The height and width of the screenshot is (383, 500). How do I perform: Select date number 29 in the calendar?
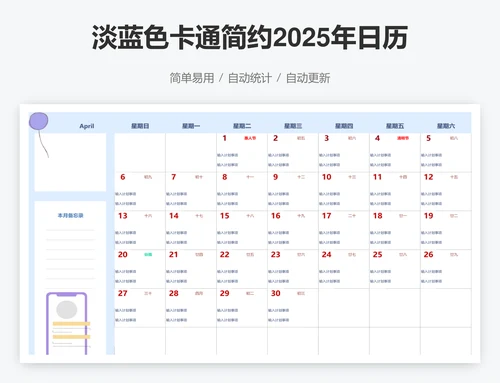(225, 293)
